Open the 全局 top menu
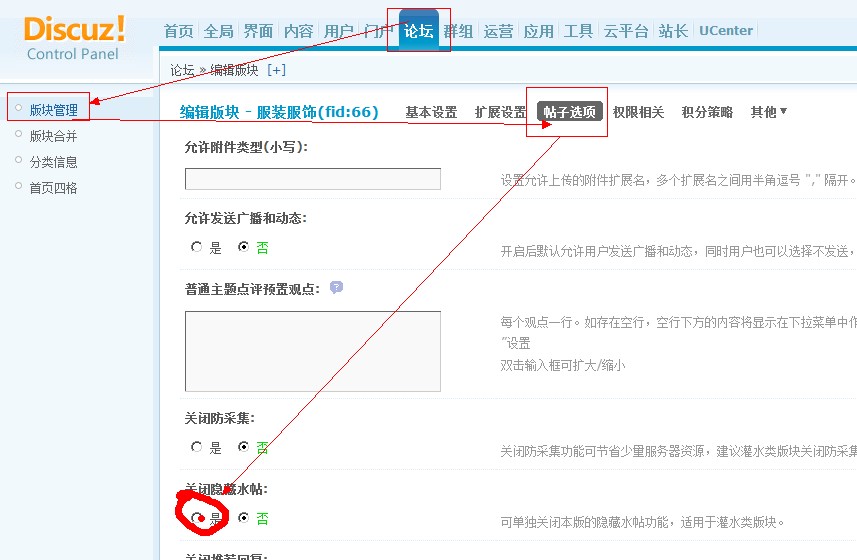857x560 pixels. [x=219, y=31]
